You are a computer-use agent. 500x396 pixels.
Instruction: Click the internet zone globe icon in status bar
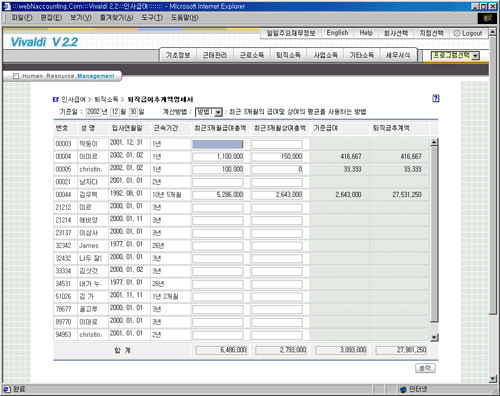(403, 389)
